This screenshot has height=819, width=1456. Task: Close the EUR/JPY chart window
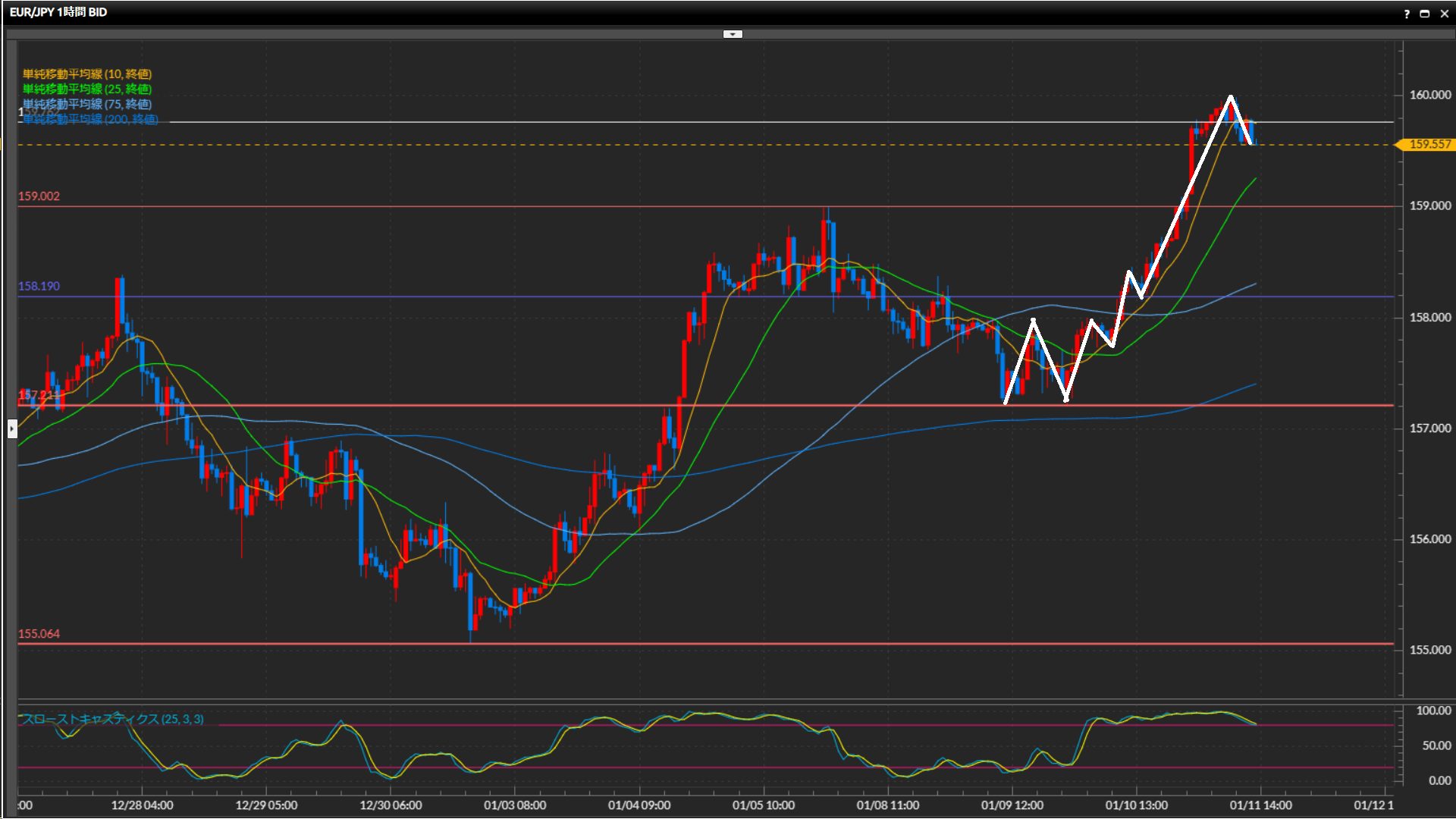[x=1444, y=14]
